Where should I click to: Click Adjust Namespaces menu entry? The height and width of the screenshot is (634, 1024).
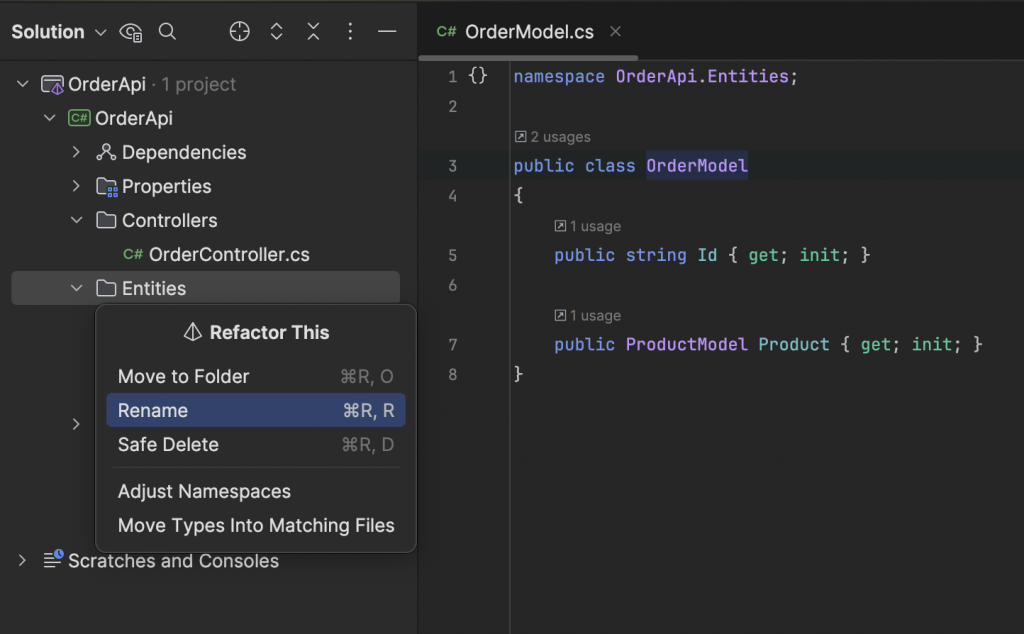204,491
